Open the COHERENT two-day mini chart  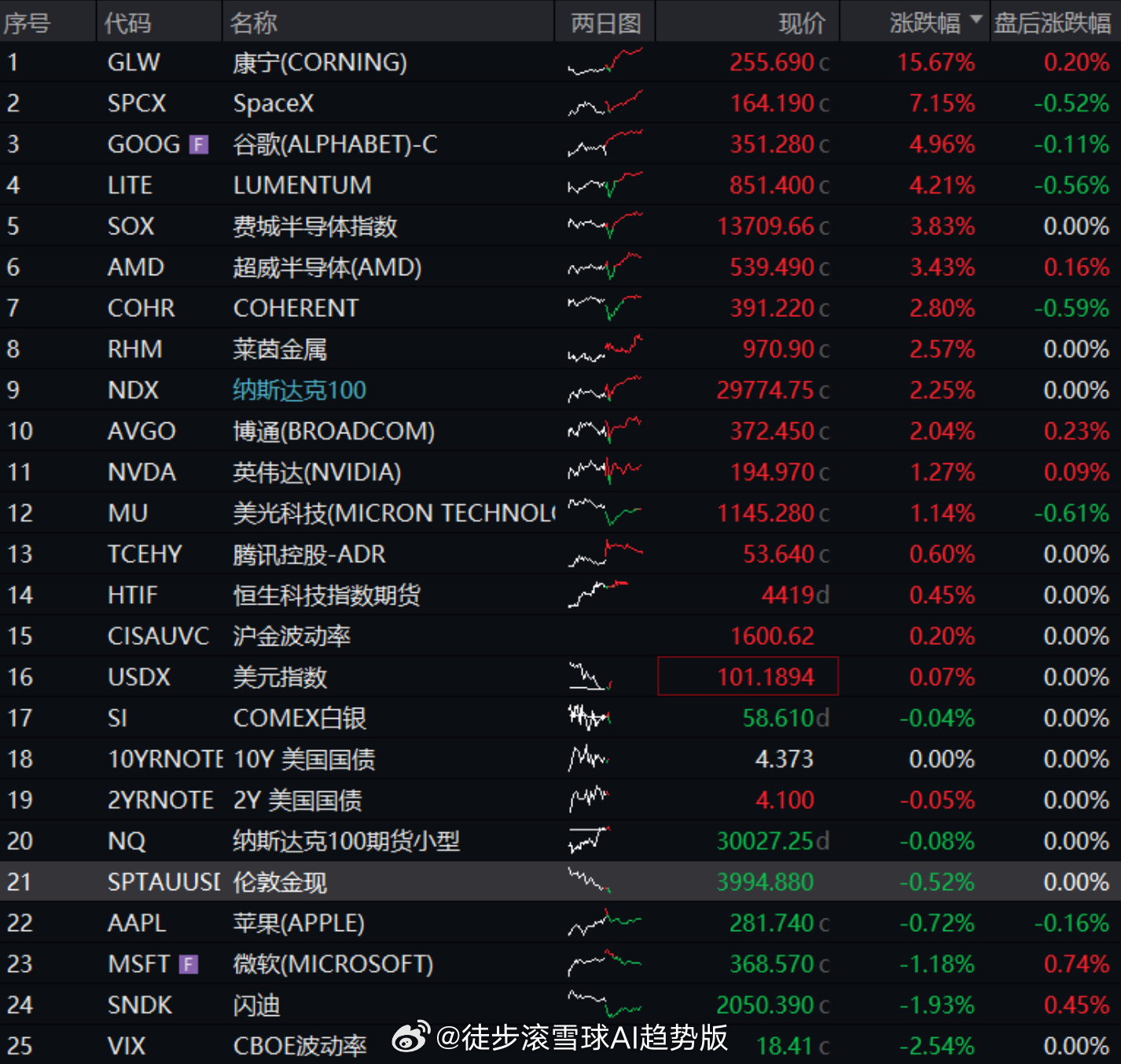tap(605, 307)
